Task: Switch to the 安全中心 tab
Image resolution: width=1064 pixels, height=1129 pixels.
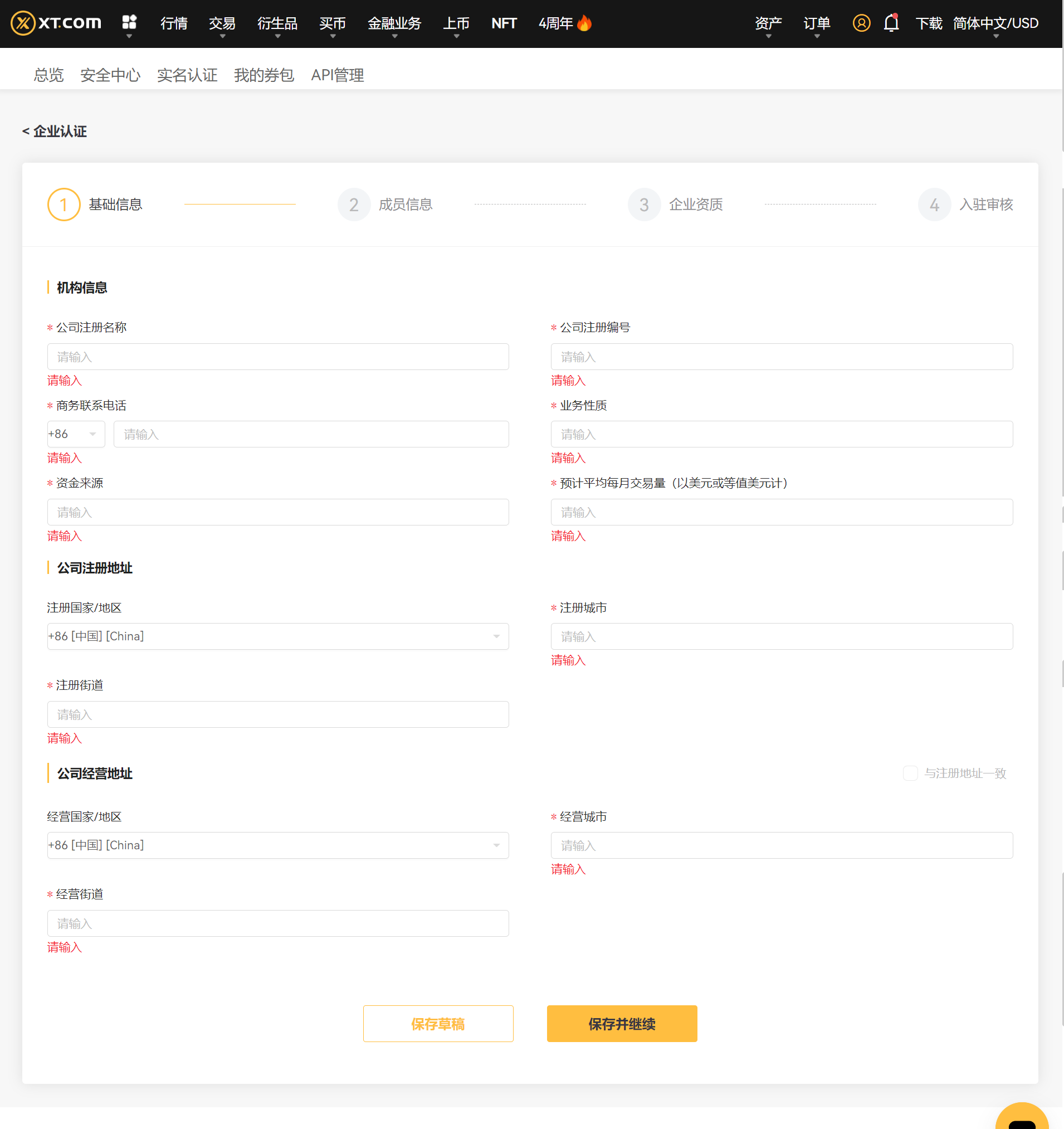Action: click(110, 75)
